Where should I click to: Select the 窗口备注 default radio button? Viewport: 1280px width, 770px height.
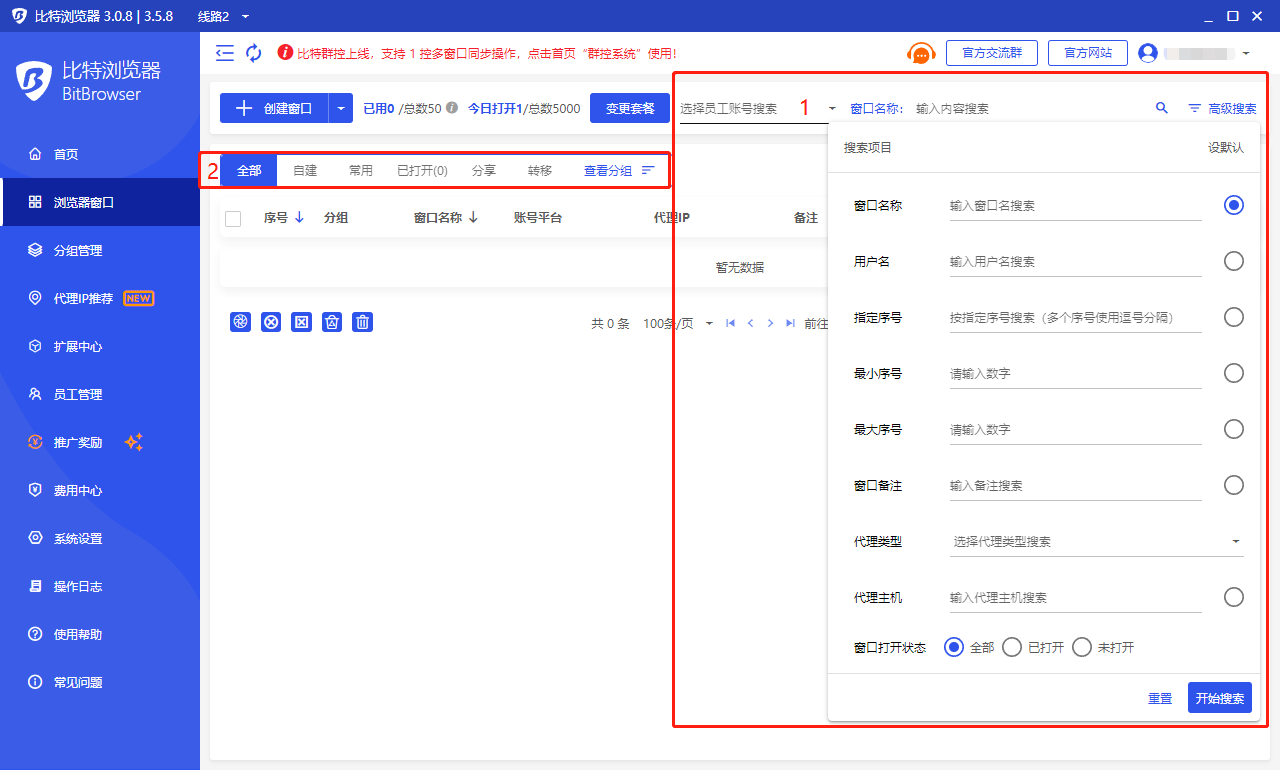(x=1234, y=485)
